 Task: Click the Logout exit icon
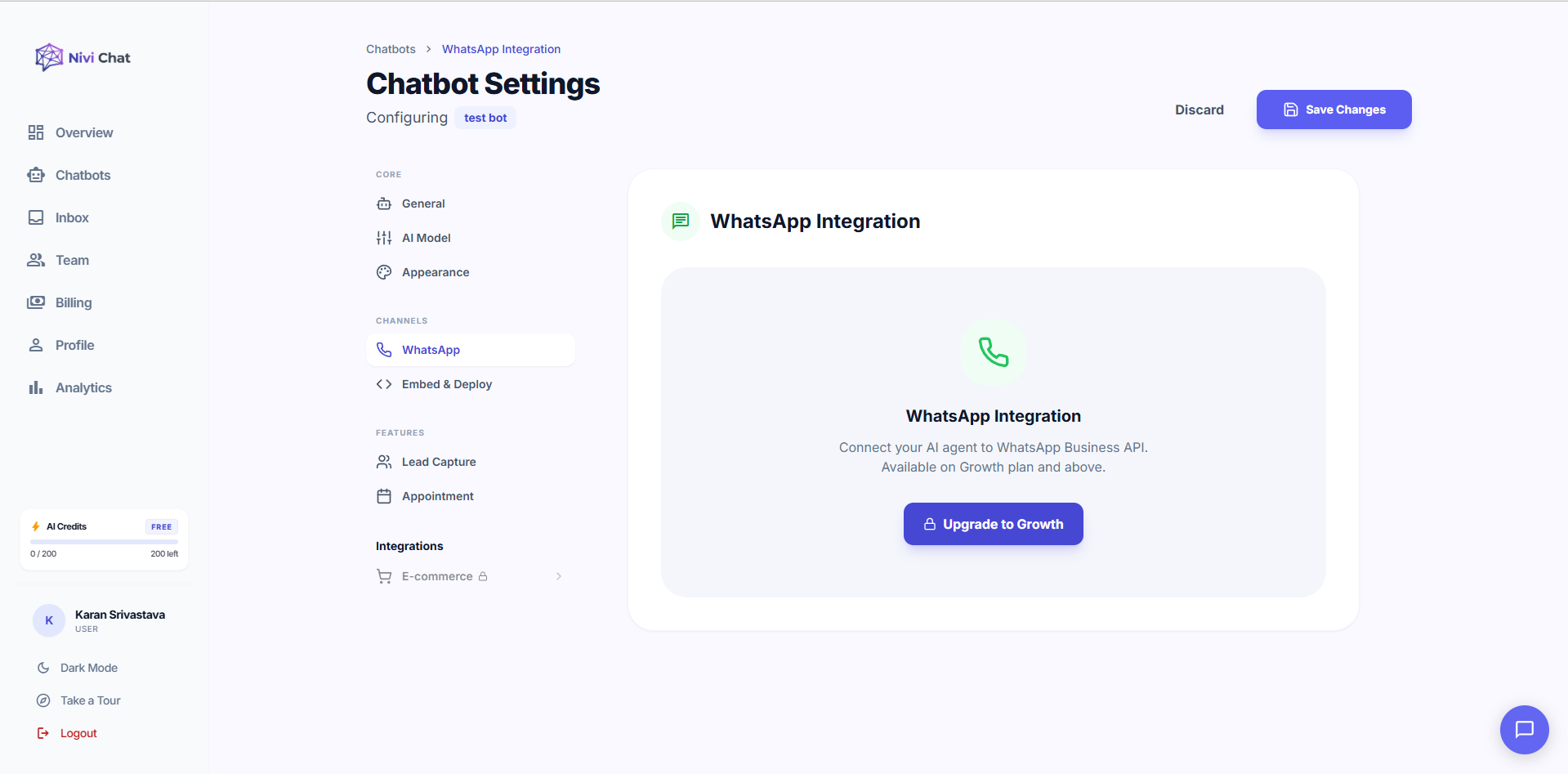pyautogui.click(x=43, y=733)
